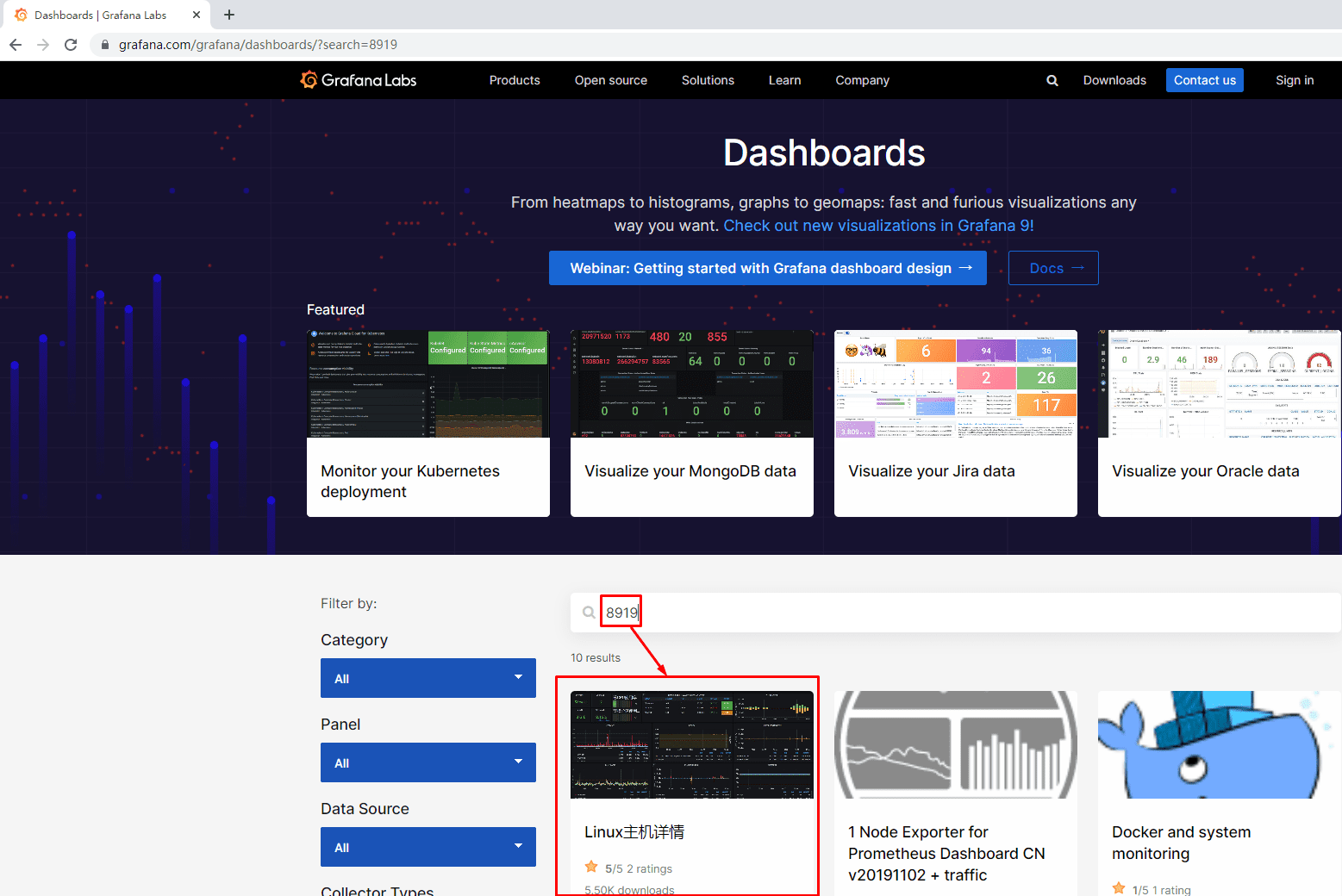The image size is (1342, 896).
Task: Open the Kubernetes deployment featured thumbnail
Action: click(x=428, y=383)
